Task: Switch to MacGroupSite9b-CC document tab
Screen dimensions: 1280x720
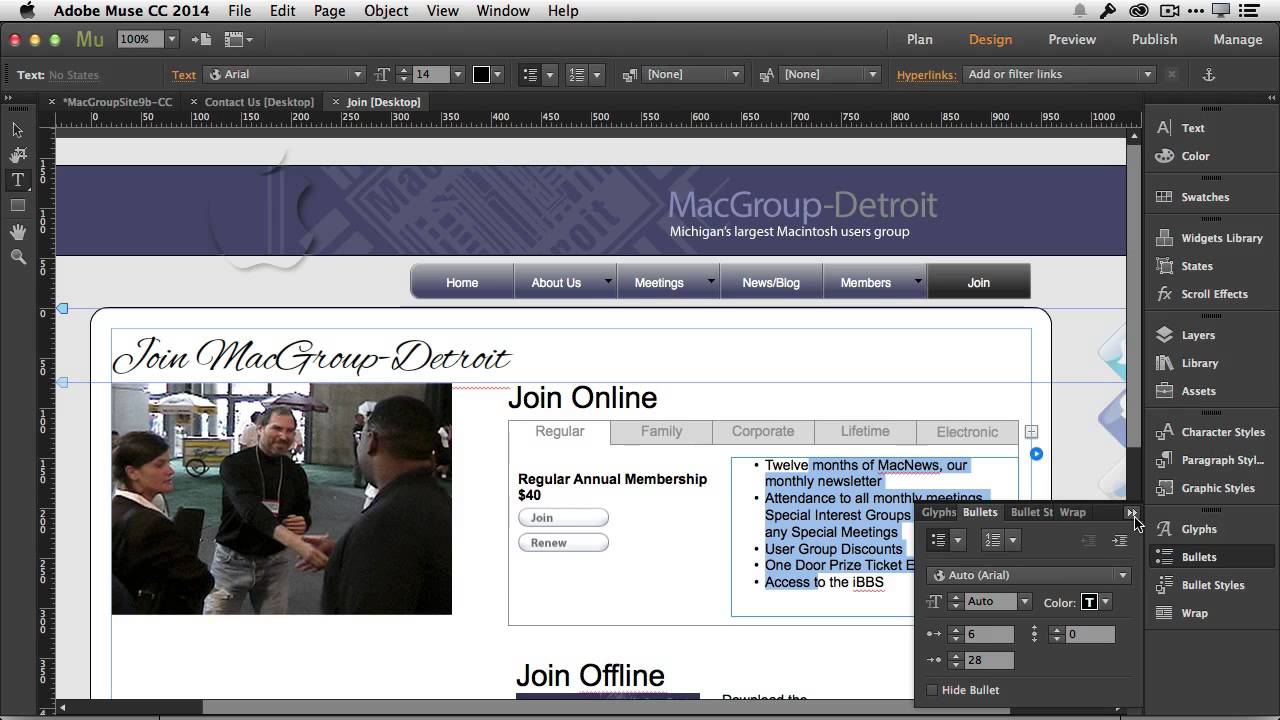Action: (117, 102)
